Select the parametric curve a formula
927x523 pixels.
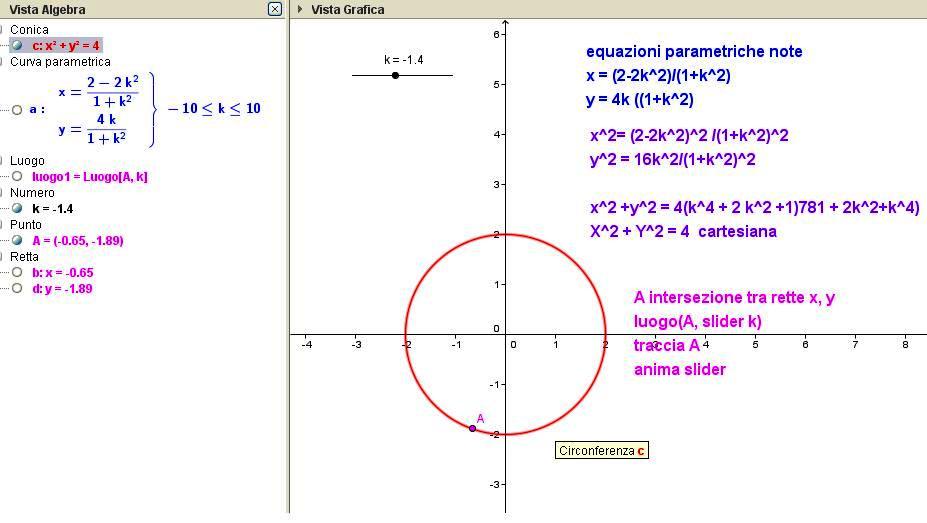tap(106, 110)
